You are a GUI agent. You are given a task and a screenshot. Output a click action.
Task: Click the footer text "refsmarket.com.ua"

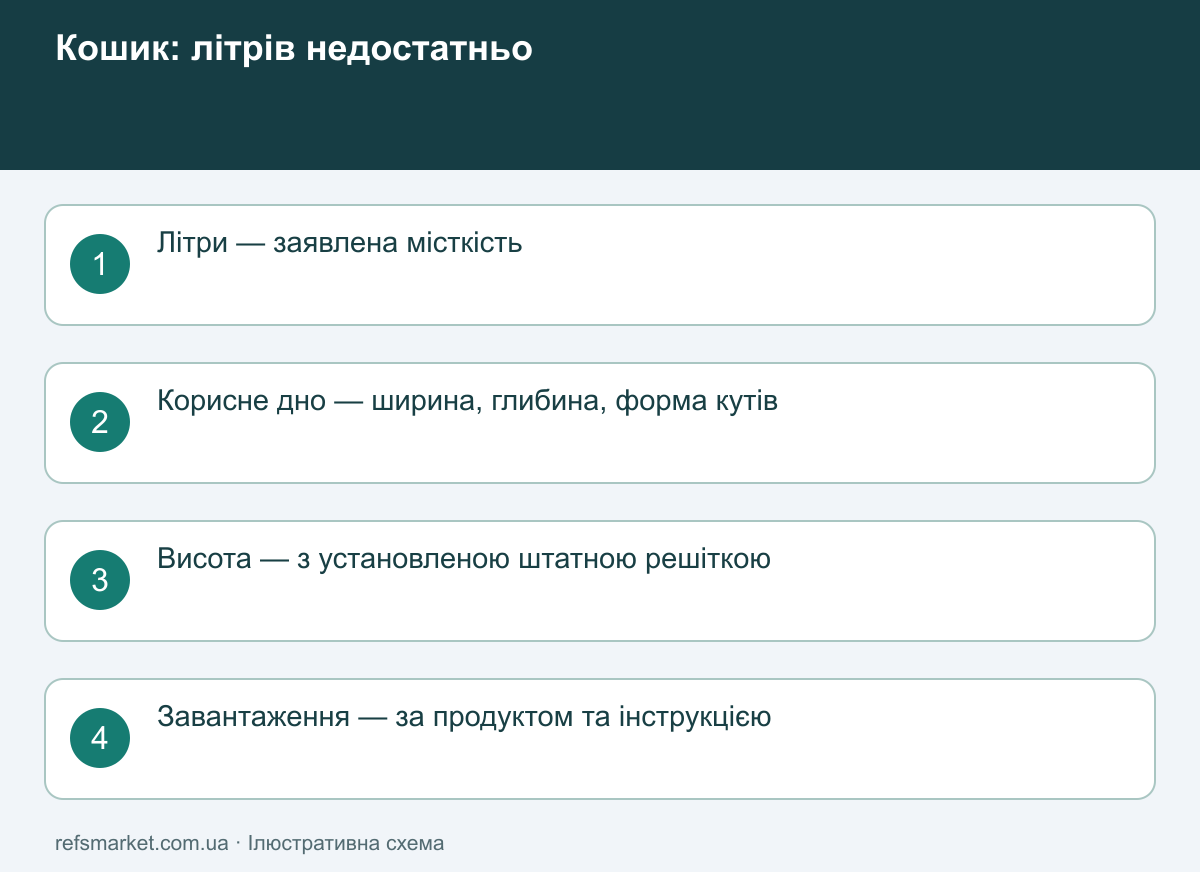coord(142,843)
